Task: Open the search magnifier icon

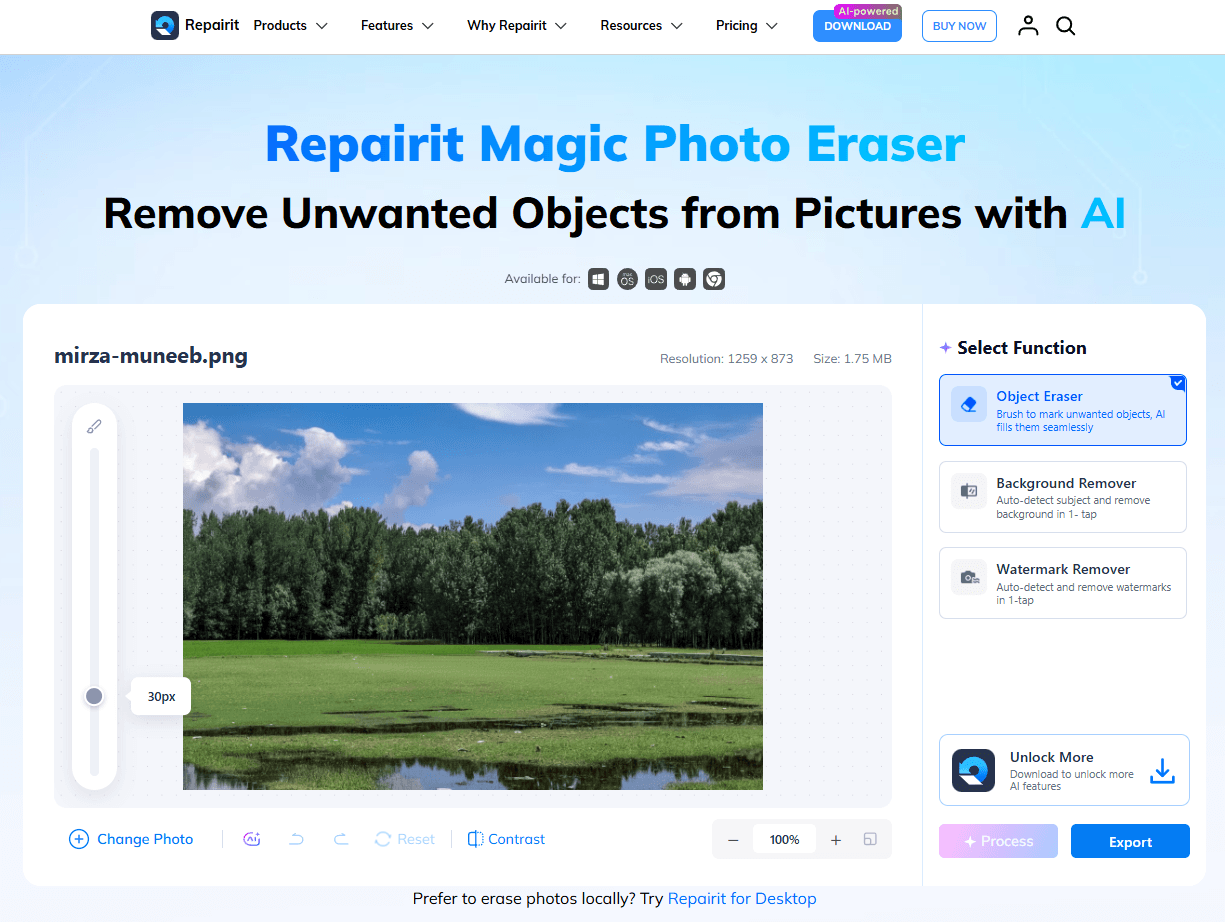Action: pos(1066,26)
